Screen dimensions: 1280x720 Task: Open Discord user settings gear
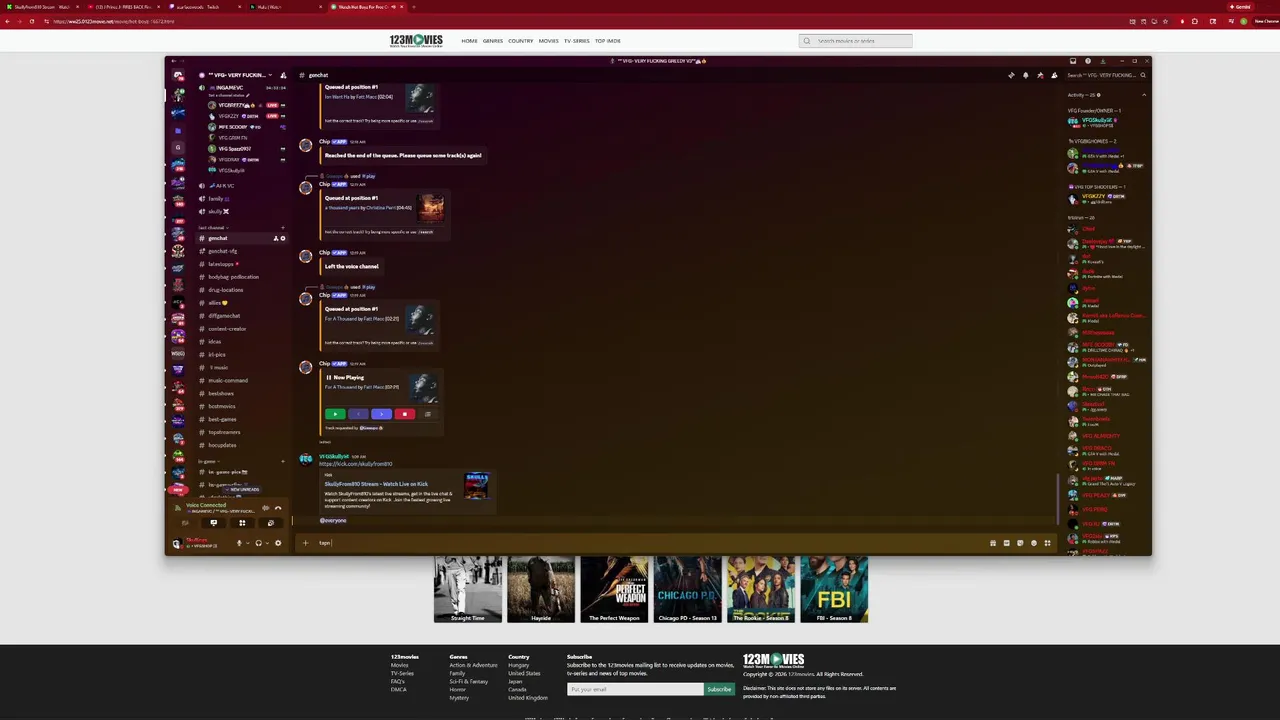[278, 543]
